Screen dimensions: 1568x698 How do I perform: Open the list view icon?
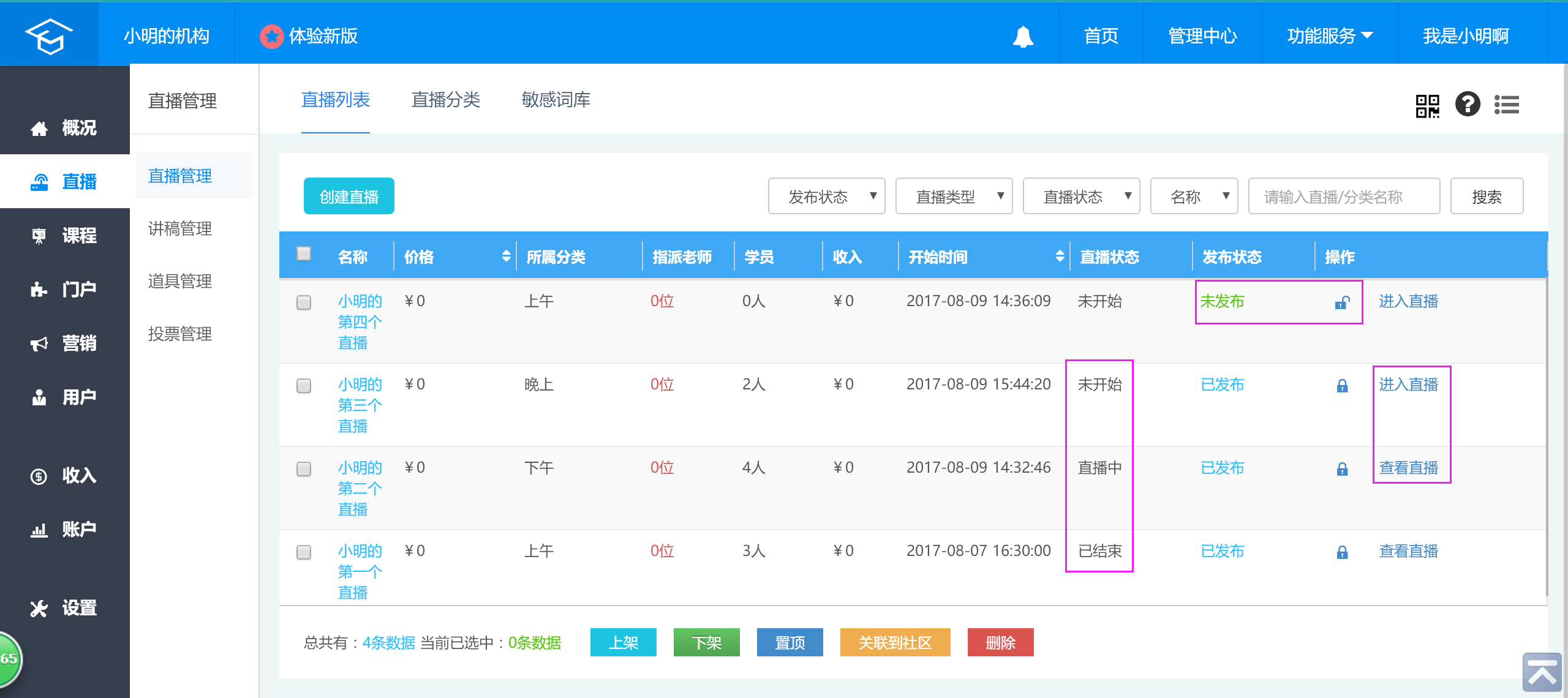pos(1507,105)
